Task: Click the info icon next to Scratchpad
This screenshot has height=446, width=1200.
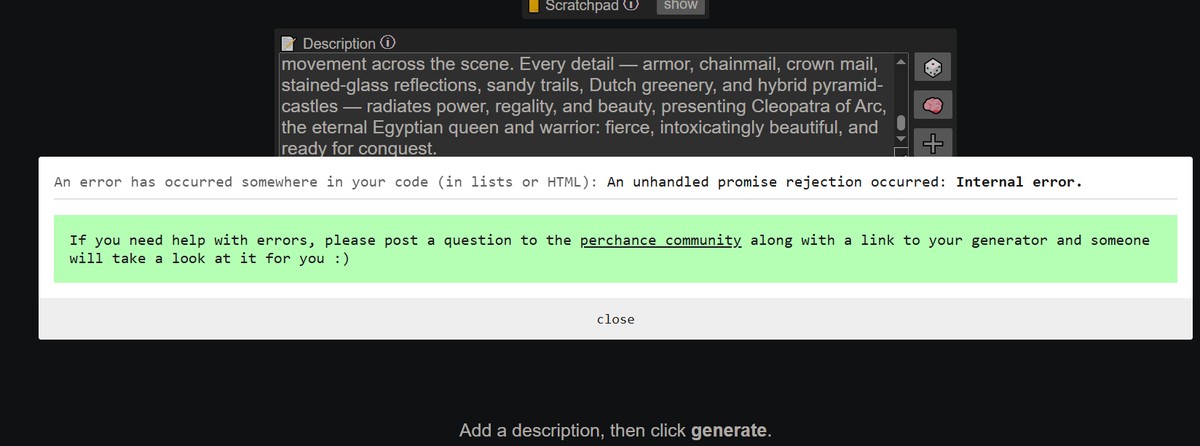Action: coord(630,5)
